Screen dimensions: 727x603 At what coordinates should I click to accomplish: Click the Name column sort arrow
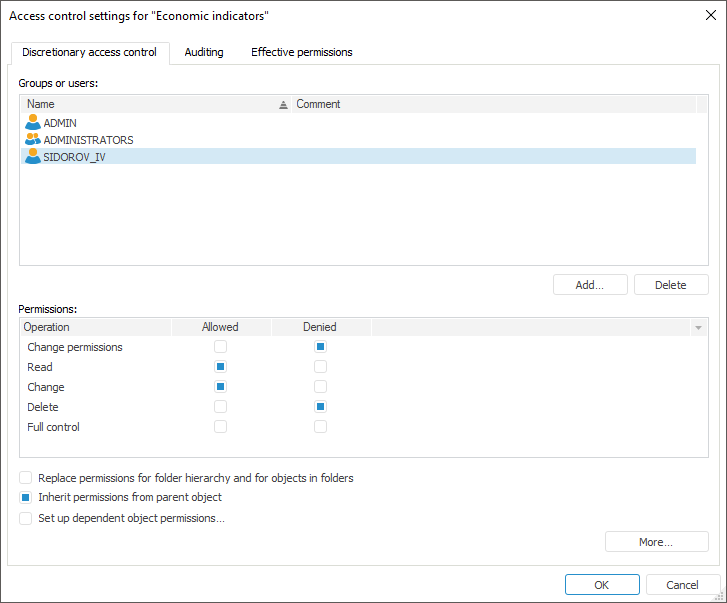pyautogui.click(x=283, y=104)
